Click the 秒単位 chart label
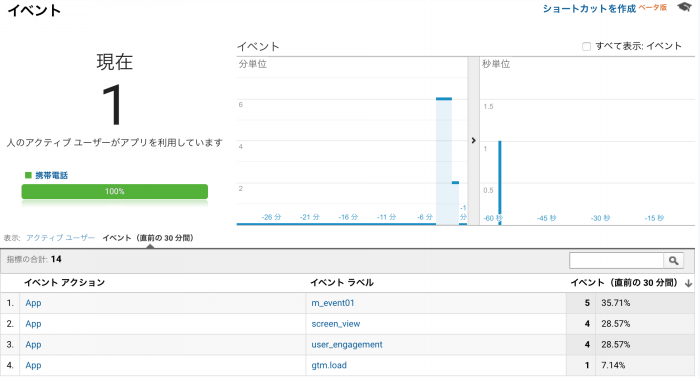Viewport: 700px width, 379px height. pyautogui.click(x=496, y=64)
